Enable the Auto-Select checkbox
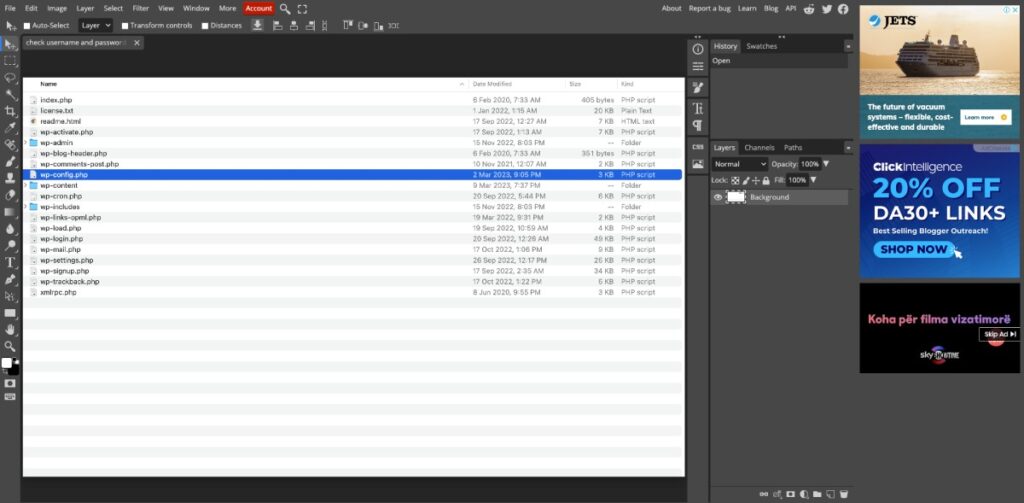The height and width of the screenshot is (503, 1024). [27, 26]
